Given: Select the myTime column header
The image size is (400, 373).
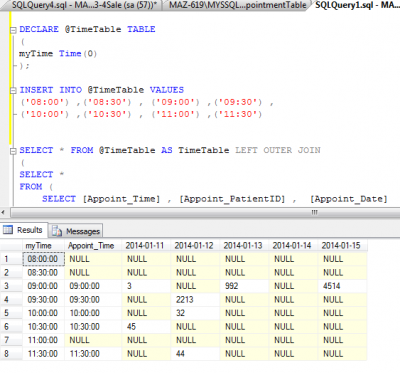Looking at the screenshot, I should point(43,246).
